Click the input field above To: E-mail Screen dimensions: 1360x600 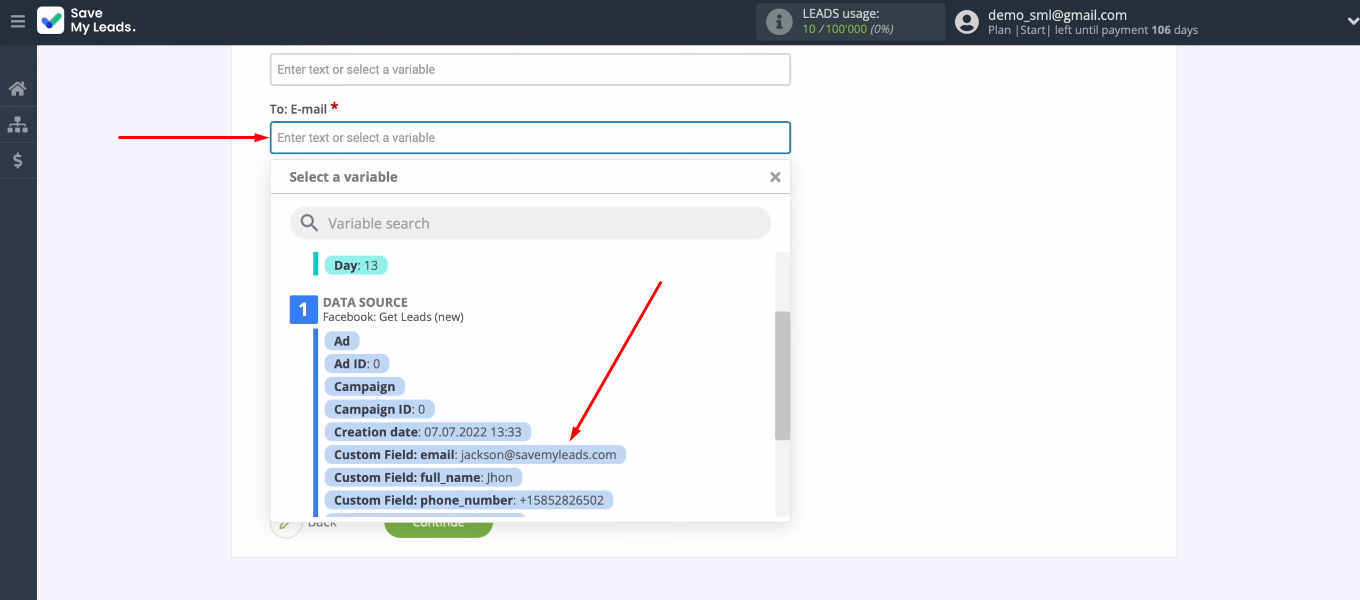pos(530,70)
